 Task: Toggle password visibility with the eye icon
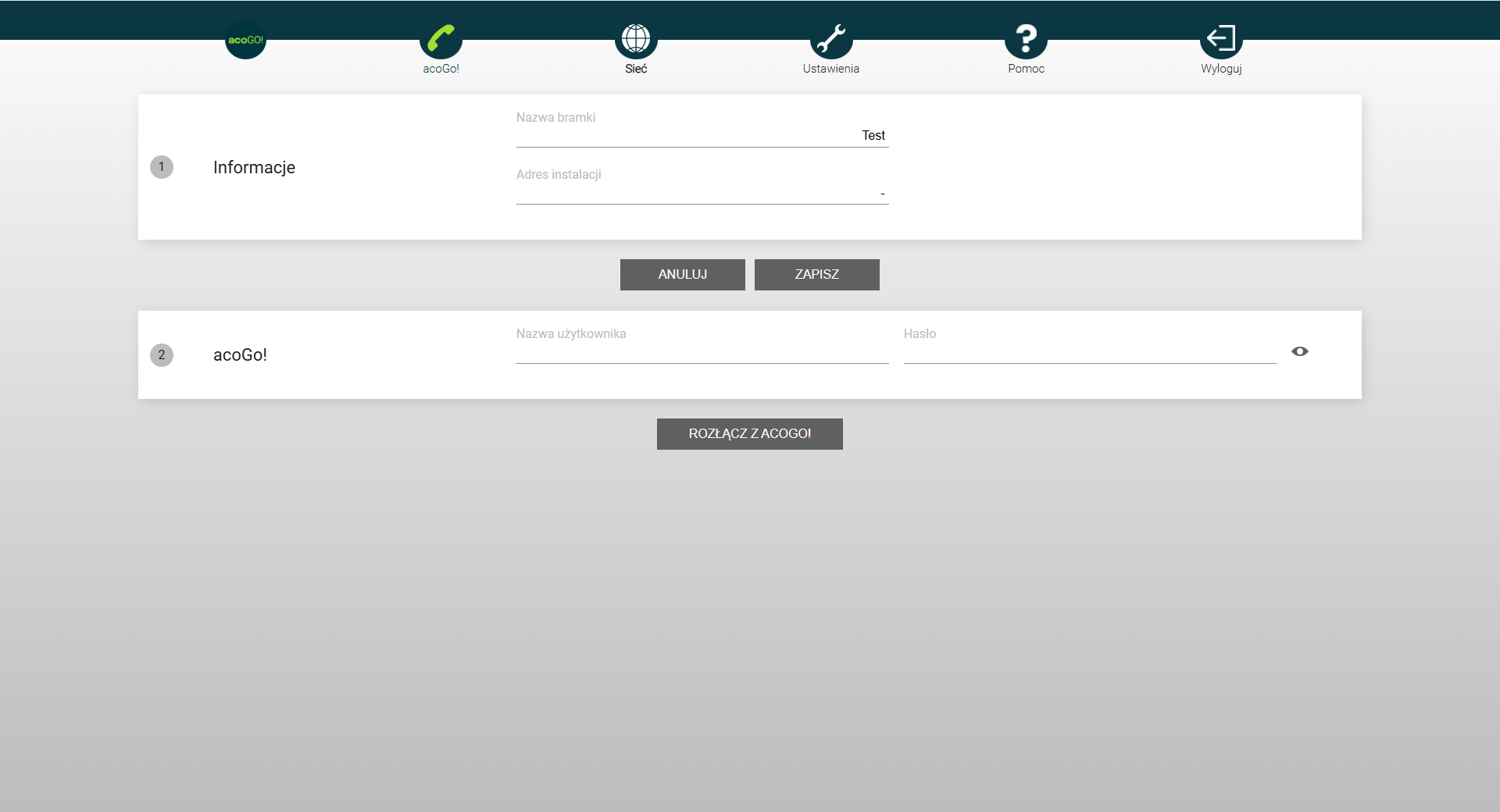[1299, 351]
